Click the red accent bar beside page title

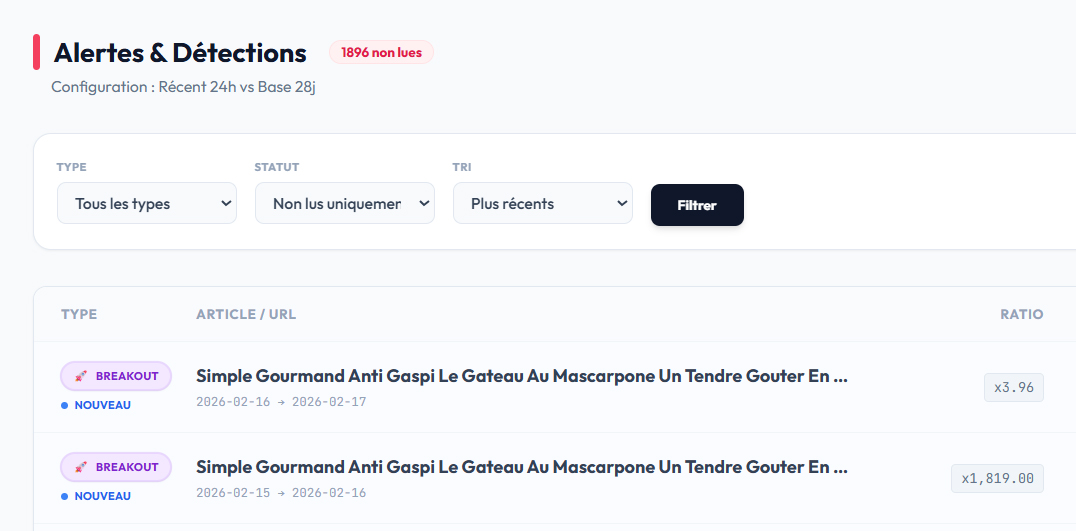36,52
